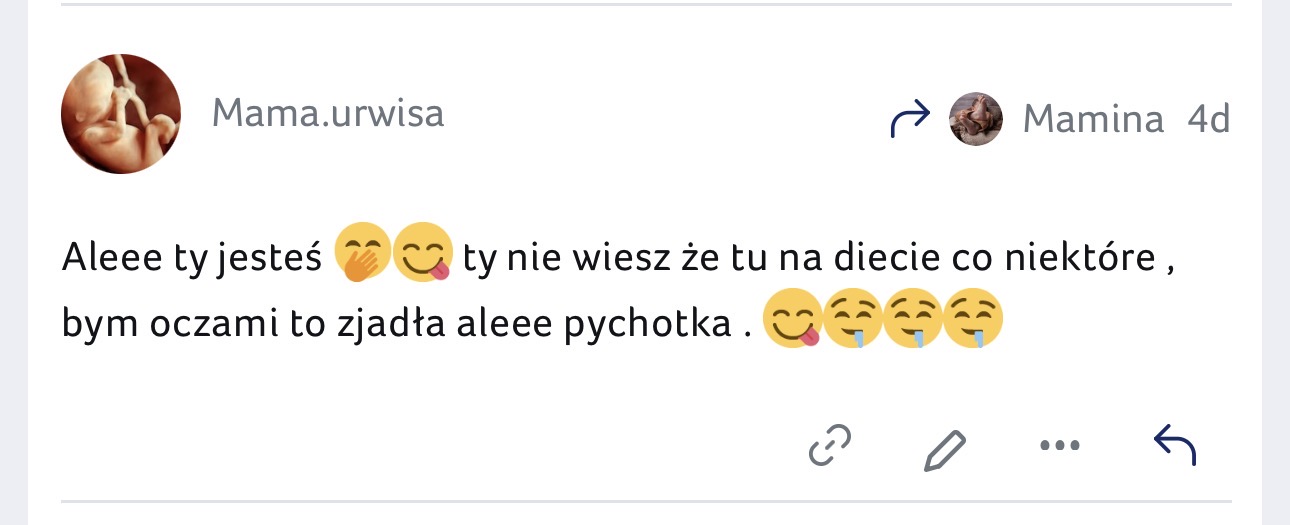Reply using the bottom-right reply arrow

(x=1175, y=446)
